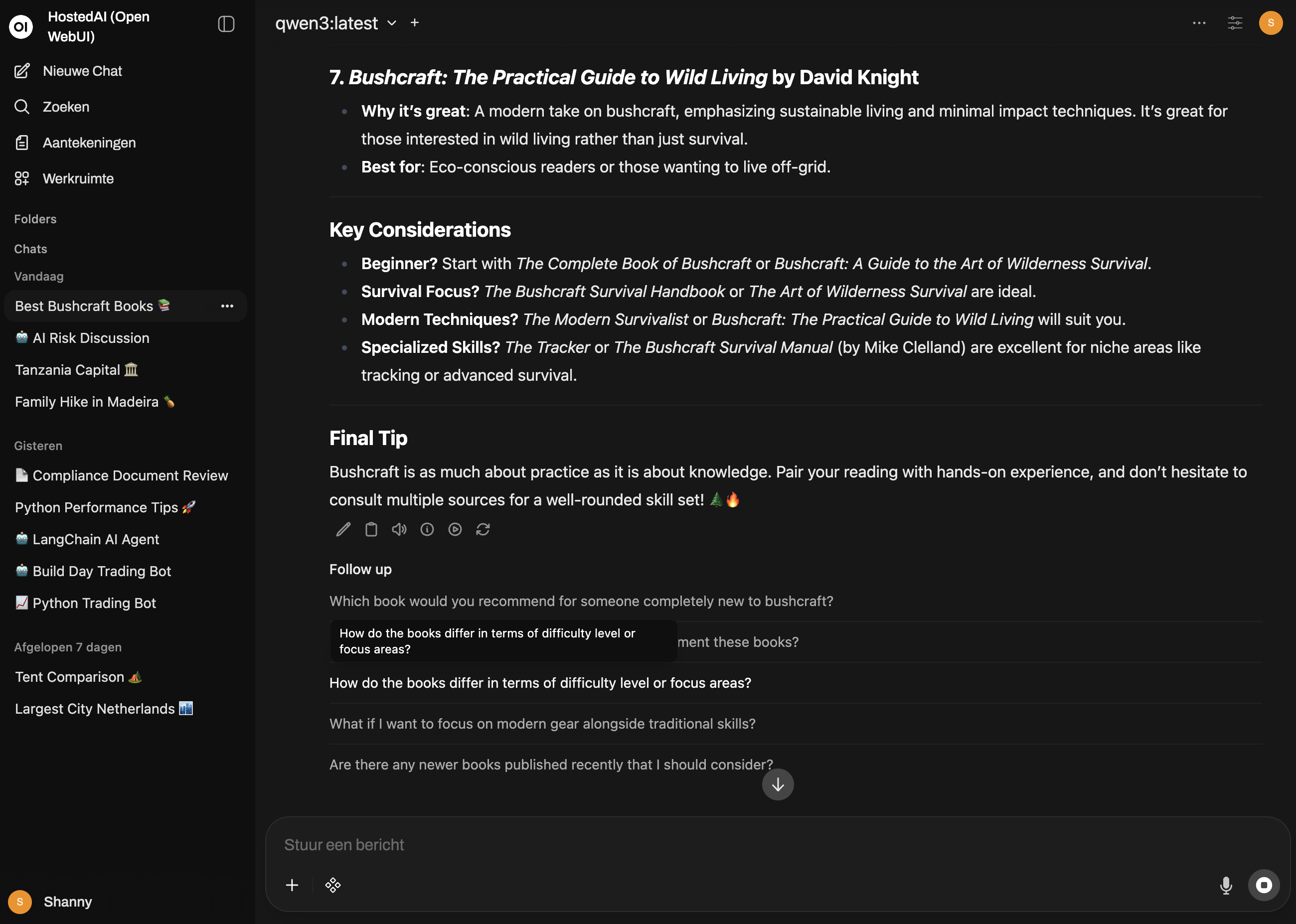The height and width of the screenshot is (924, 1296).
Task: Open options menu for Best Bushcraft Books
Action: 227,306
